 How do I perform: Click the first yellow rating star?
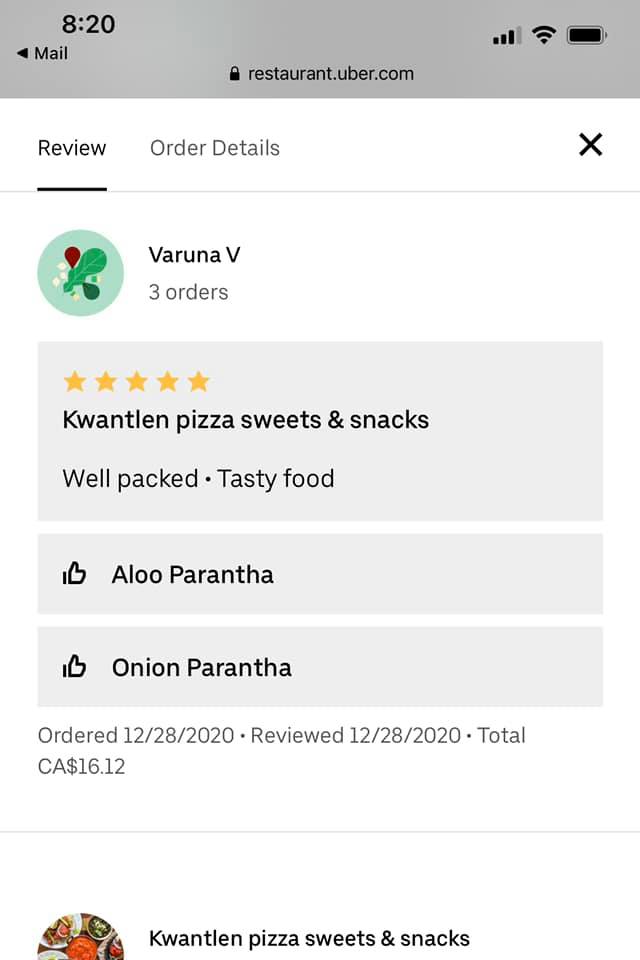[x=75, y=381]
